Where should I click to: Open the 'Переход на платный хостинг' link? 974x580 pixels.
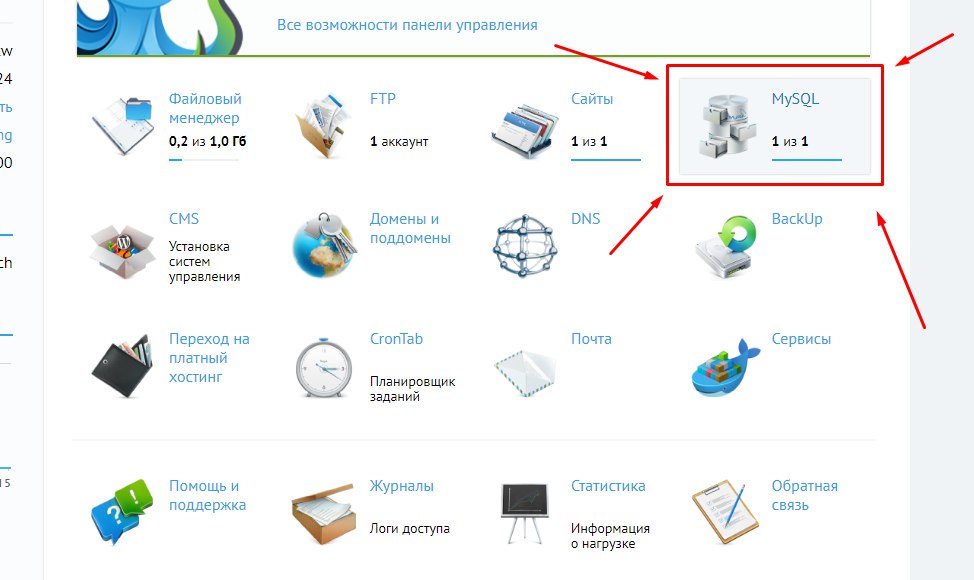[209, 358]
